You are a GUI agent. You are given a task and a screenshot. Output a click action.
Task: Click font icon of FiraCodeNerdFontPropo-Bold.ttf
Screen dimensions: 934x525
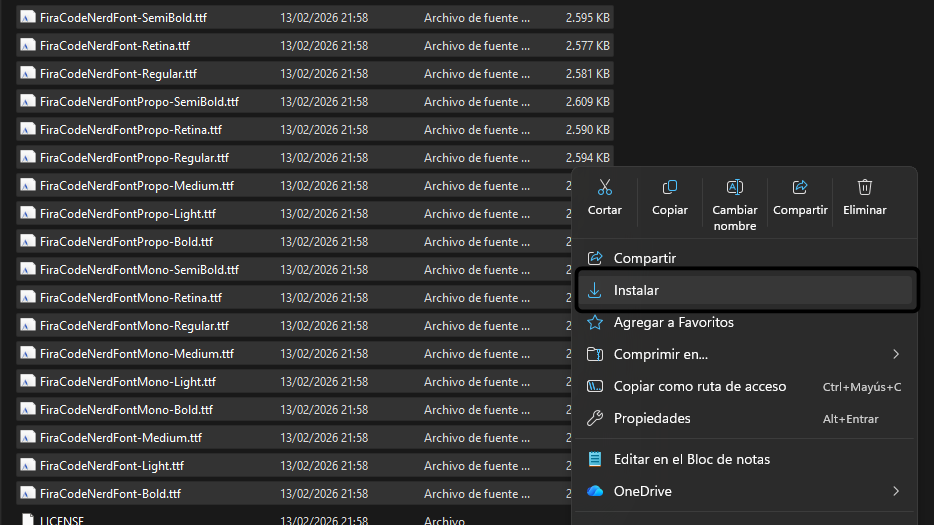click(27, 241)
